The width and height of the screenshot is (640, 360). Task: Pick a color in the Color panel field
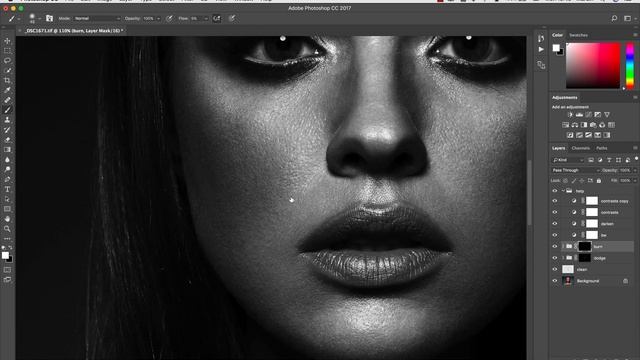coord(593,65)
